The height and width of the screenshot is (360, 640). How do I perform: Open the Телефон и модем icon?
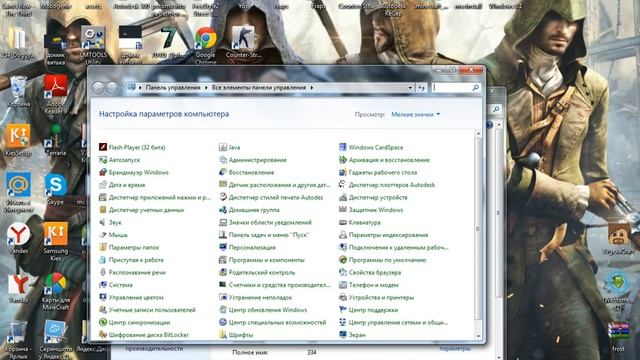[343, 285]
